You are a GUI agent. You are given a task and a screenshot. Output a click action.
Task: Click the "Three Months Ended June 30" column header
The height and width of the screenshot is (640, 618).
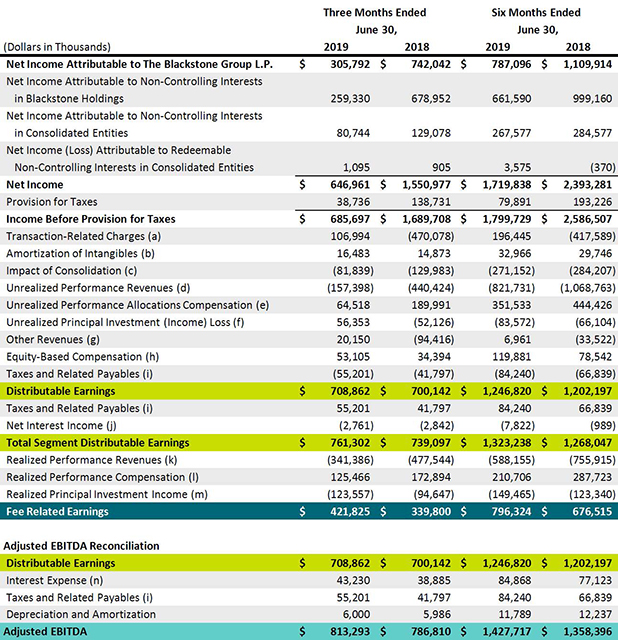pyautogui.click(x=375, y=21)
